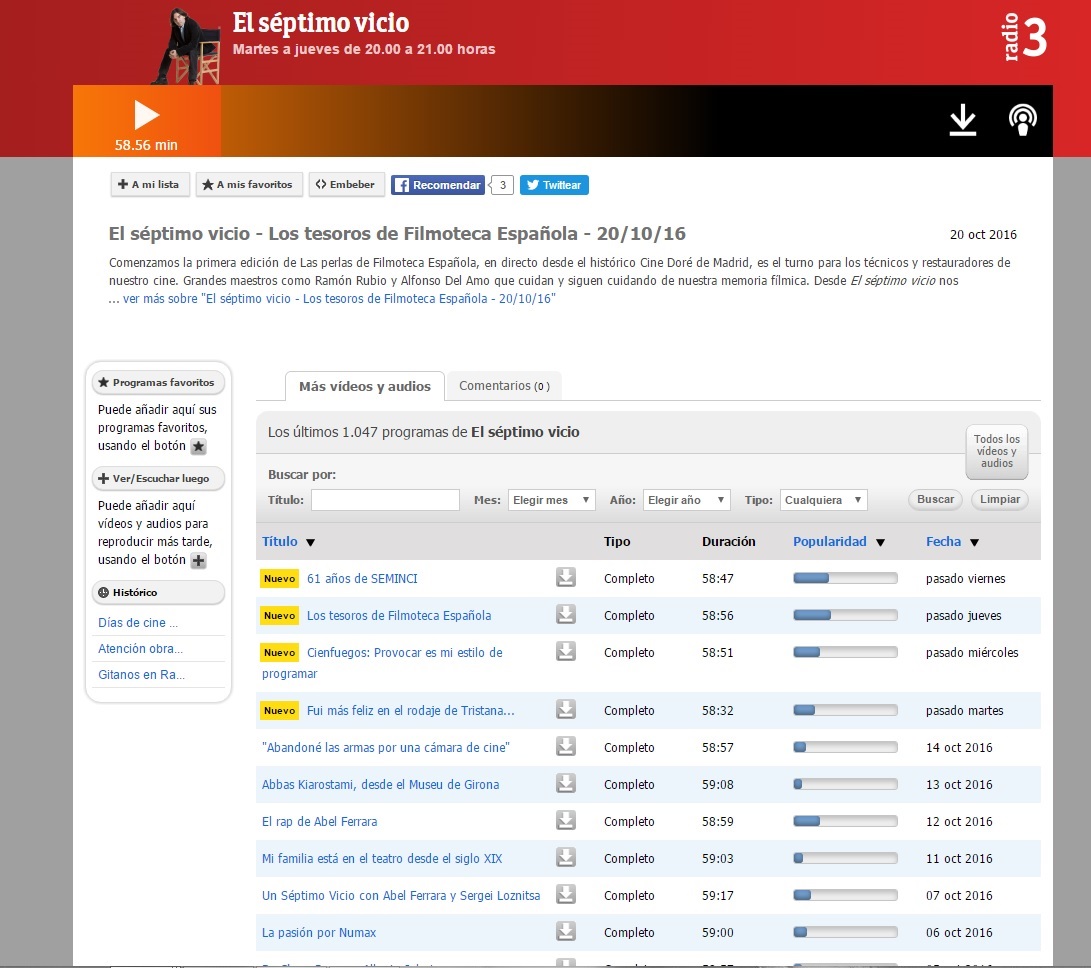The width and height of the screenshot is (1091, 968).
Task: Open 'Abandoné las armas por una cámara' link
Action: coord(385,747)
